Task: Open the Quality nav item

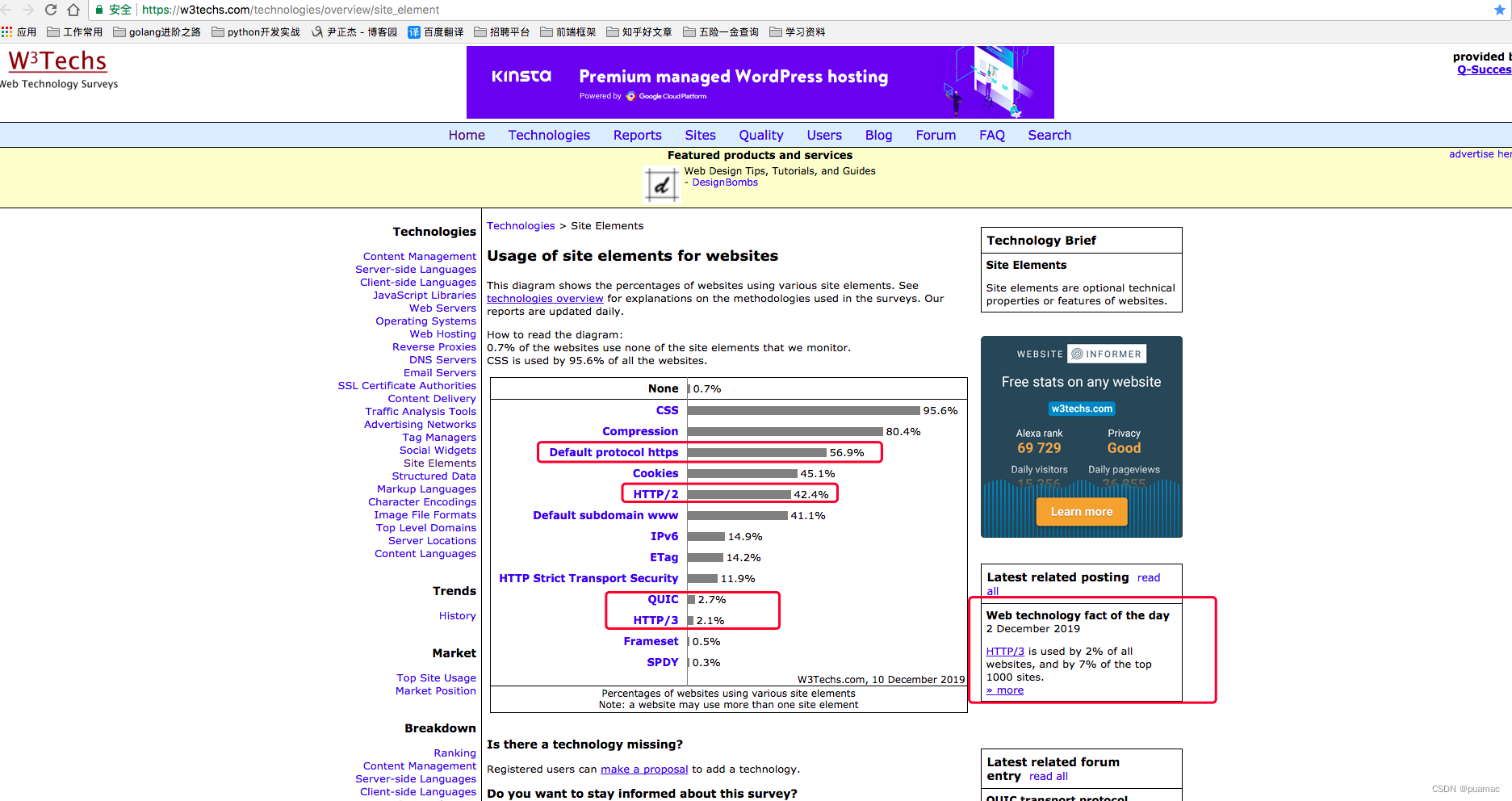Action: point(760,135)
